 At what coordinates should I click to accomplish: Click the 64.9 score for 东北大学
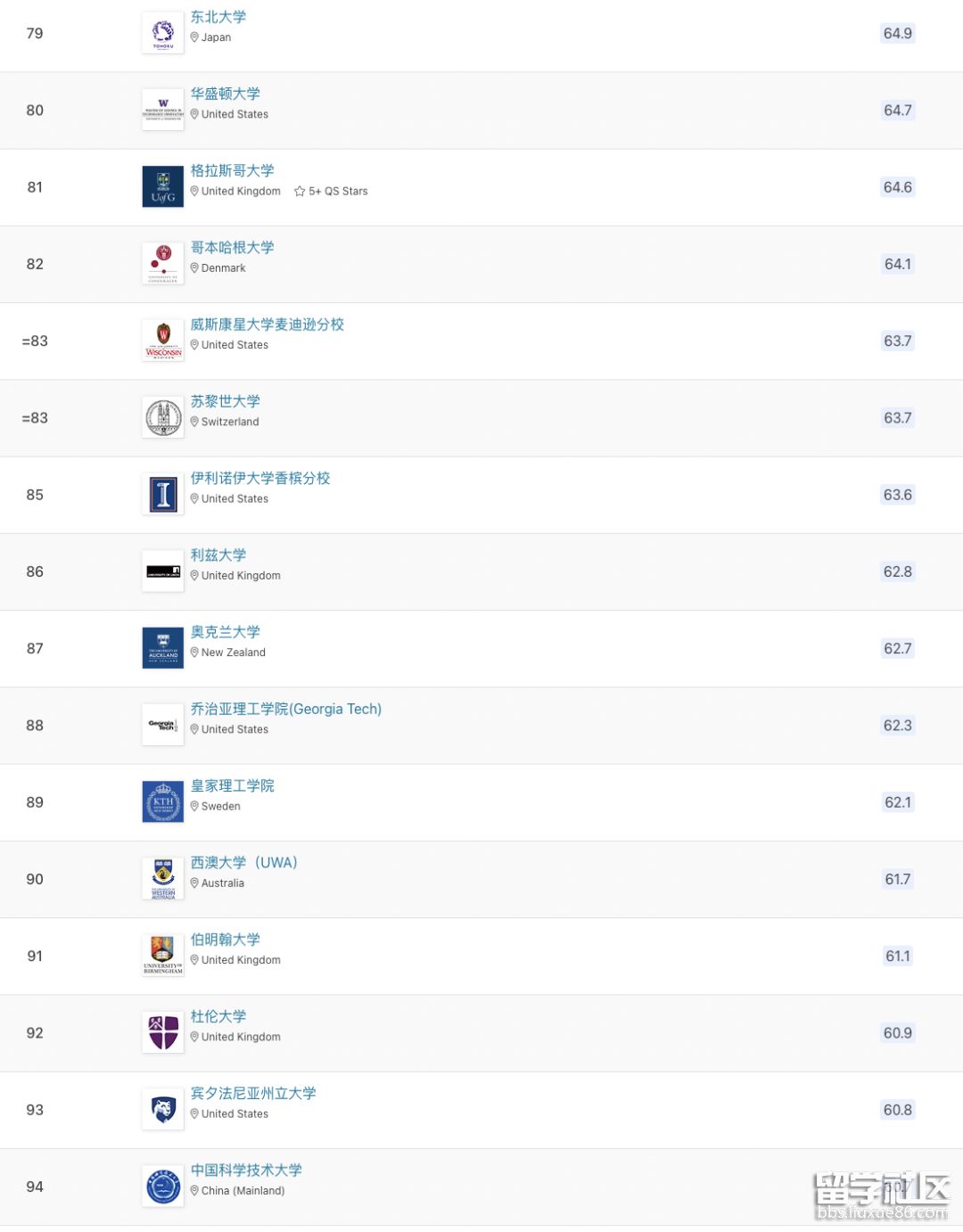(x=897, y=33)
